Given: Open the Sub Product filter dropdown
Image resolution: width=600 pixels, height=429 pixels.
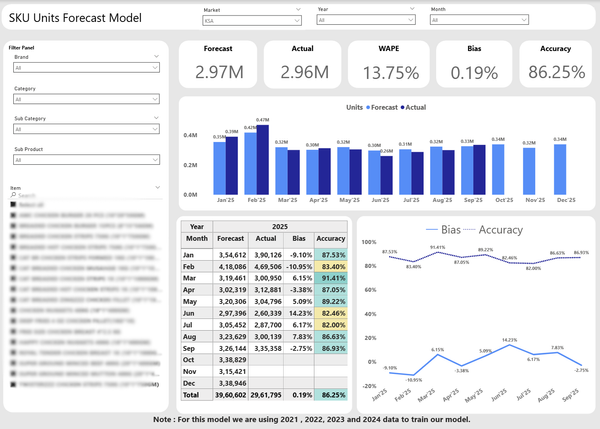Looking at the screenshot, I should (86, 160).
